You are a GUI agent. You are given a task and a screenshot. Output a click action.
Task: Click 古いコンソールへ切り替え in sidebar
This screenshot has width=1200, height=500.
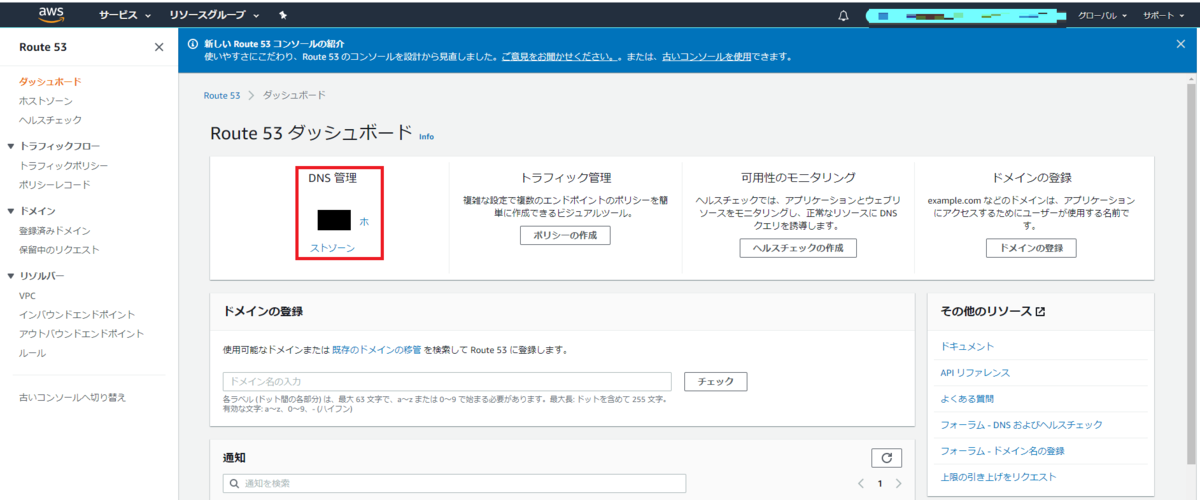click(x=73, y=397)
